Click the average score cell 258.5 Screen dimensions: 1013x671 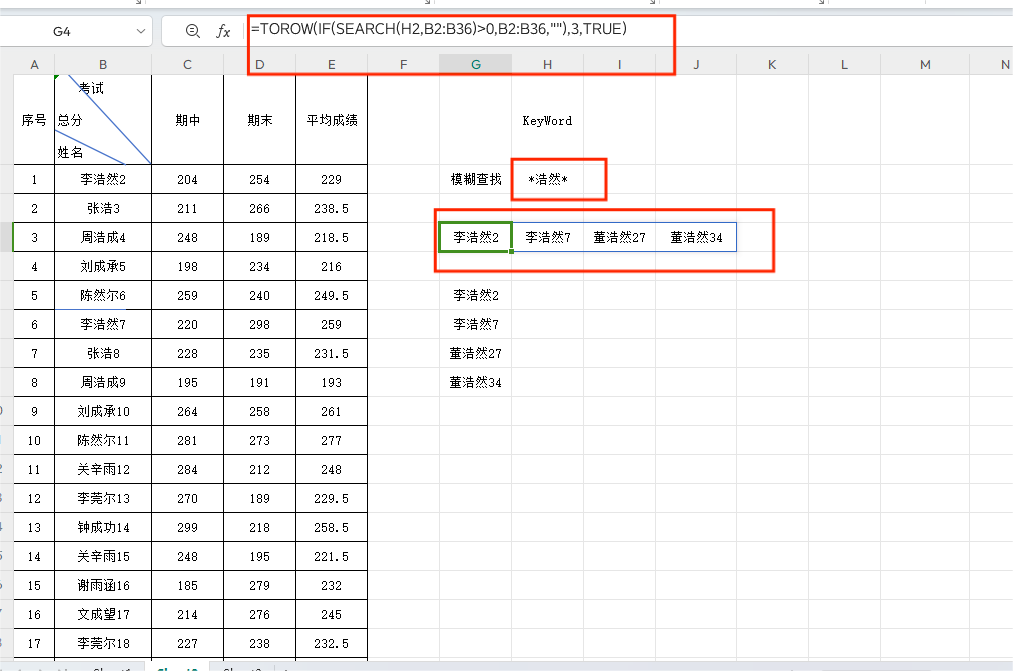click(x=331, y=528)
